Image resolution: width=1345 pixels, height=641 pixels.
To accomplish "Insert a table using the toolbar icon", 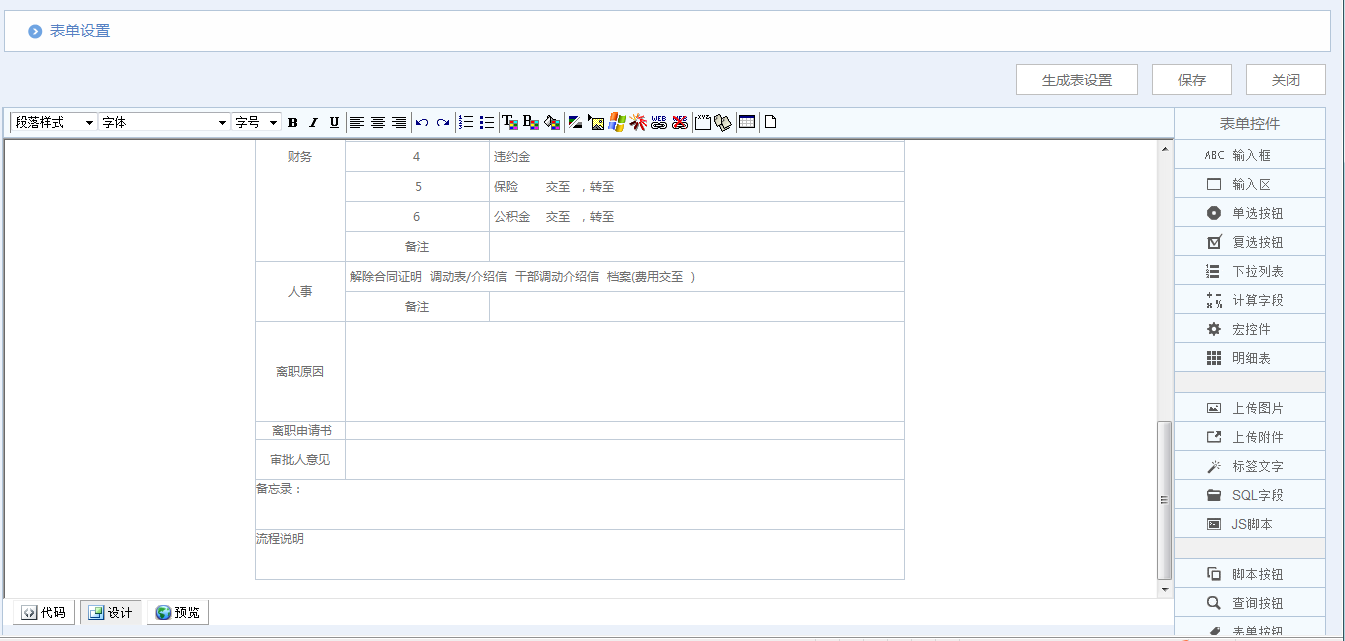I will [745, 121].
